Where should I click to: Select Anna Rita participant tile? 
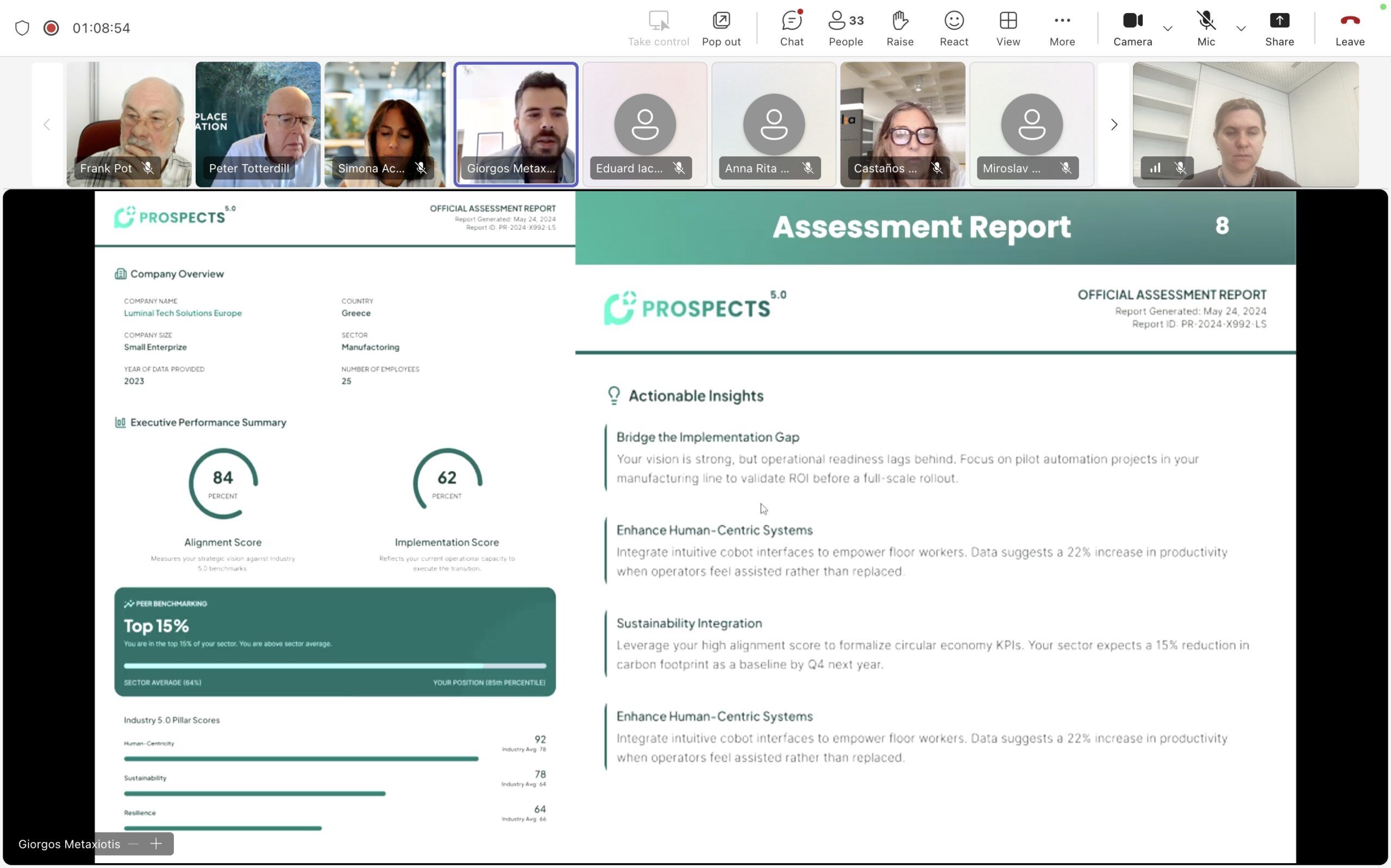774,124
